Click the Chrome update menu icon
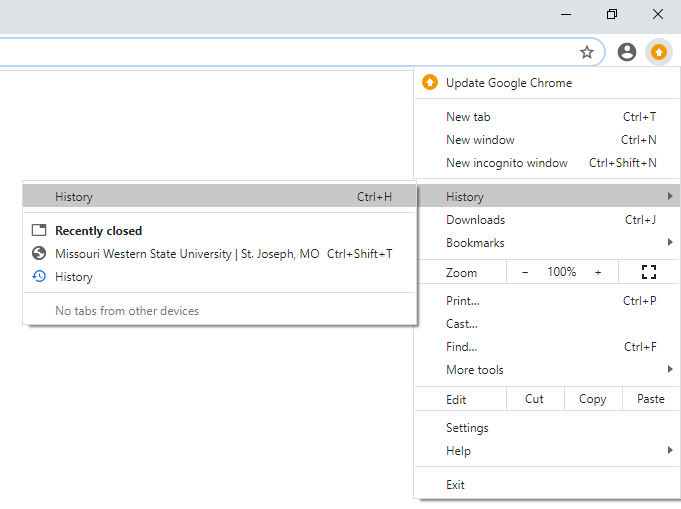 tap(658, 52)
